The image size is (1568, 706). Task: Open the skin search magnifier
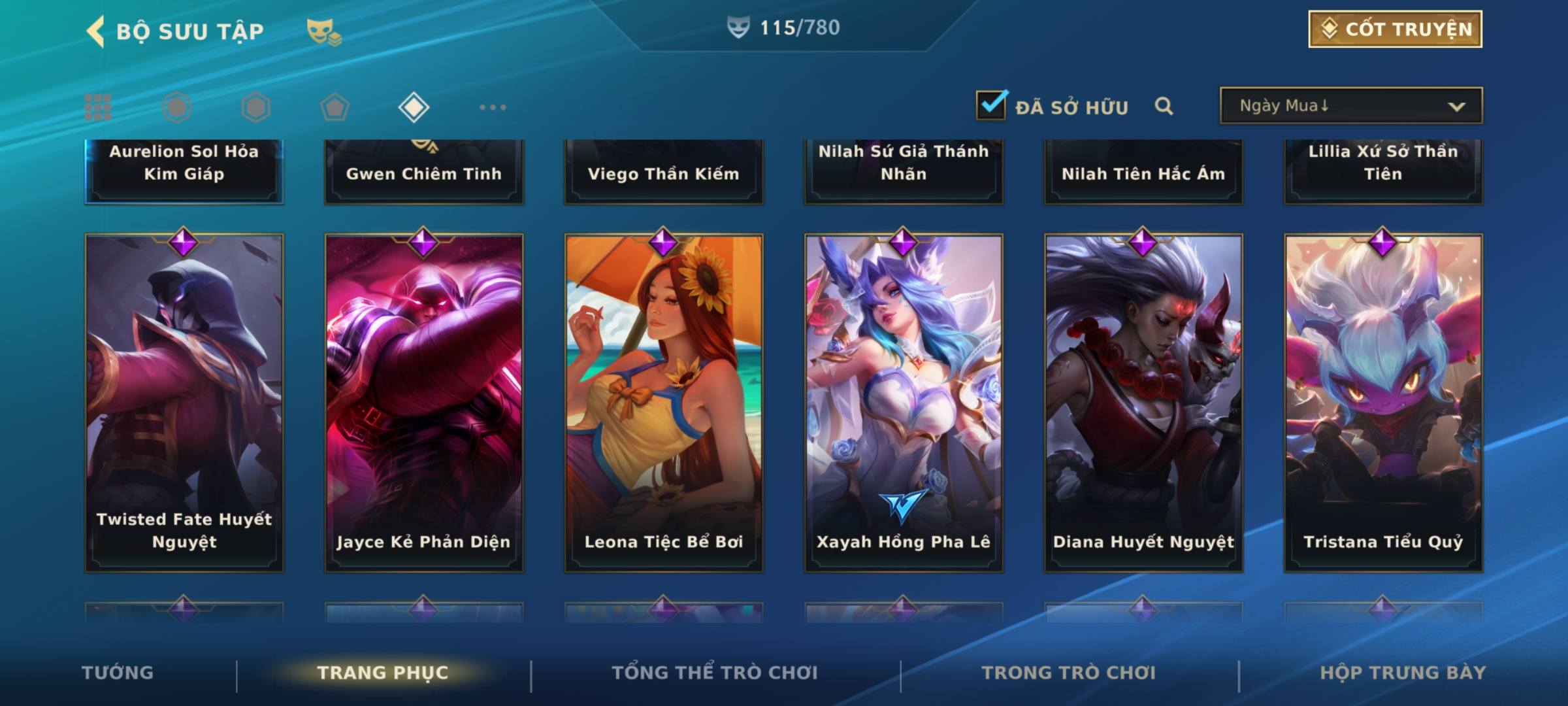coord(1164,106)
